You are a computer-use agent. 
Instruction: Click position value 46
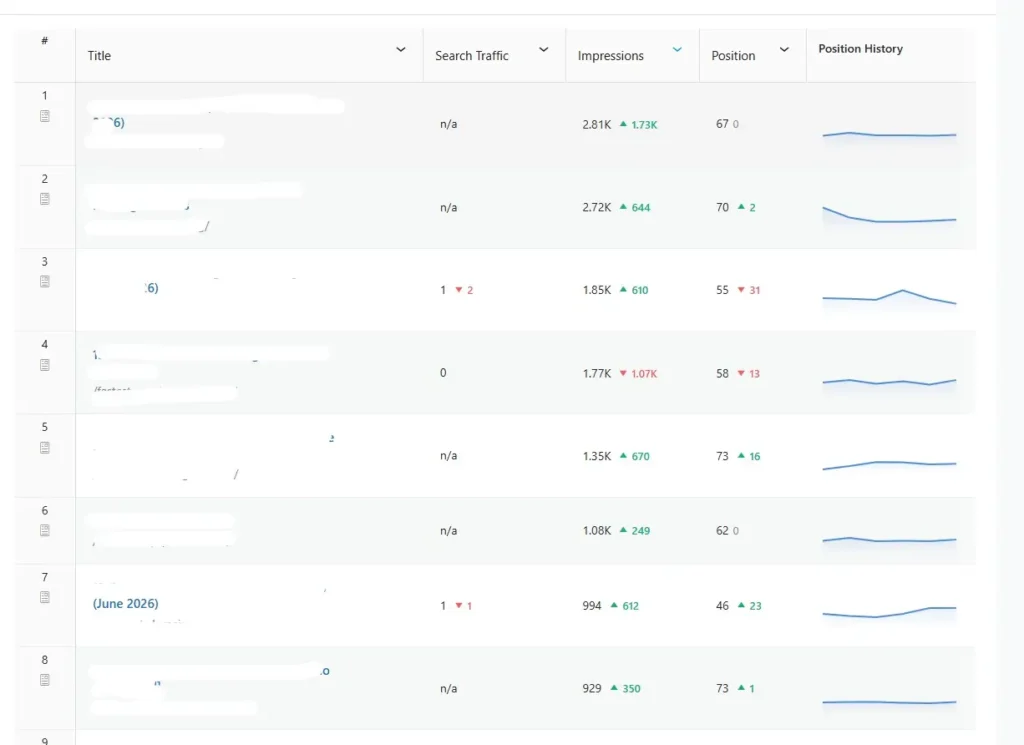click(722, 606)
